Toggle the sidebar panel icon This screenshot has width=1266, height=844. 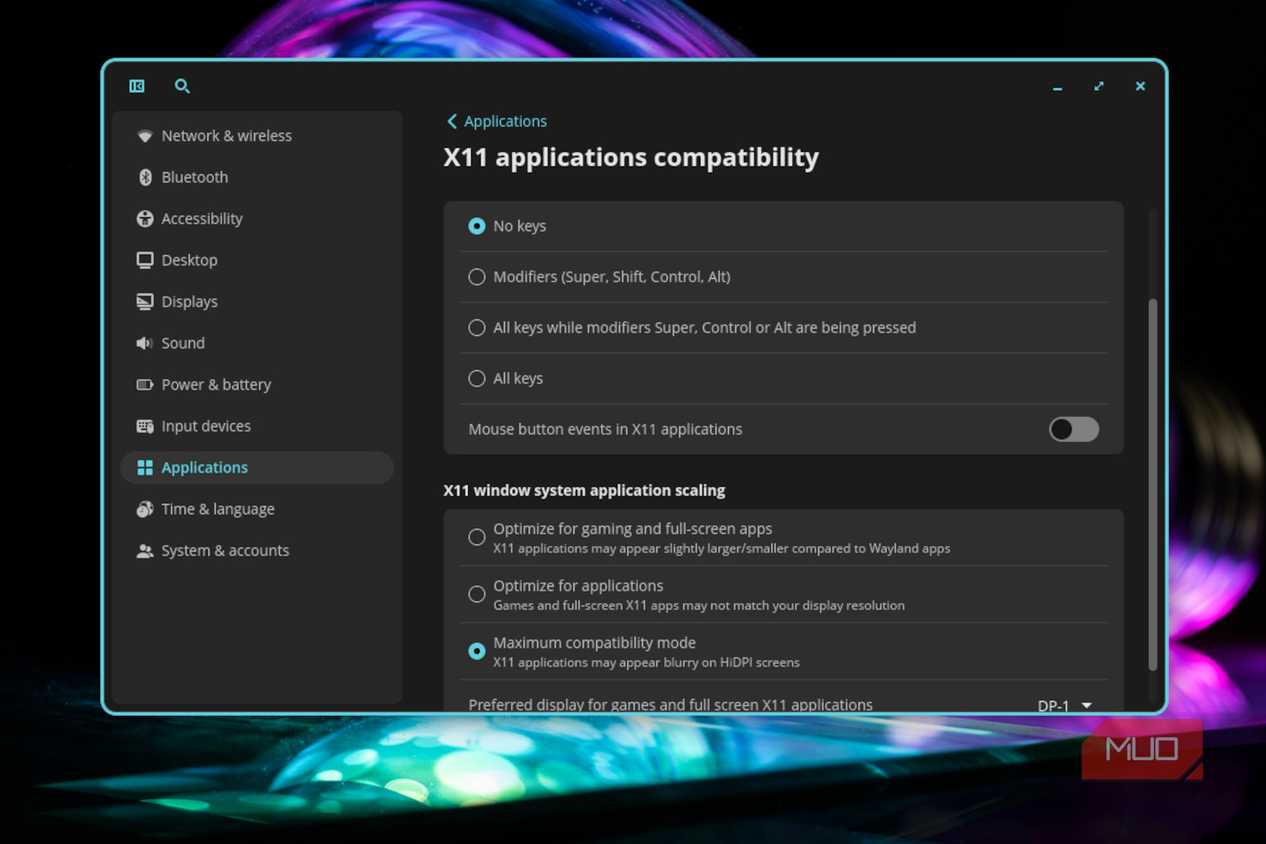[x=137, y=86]
